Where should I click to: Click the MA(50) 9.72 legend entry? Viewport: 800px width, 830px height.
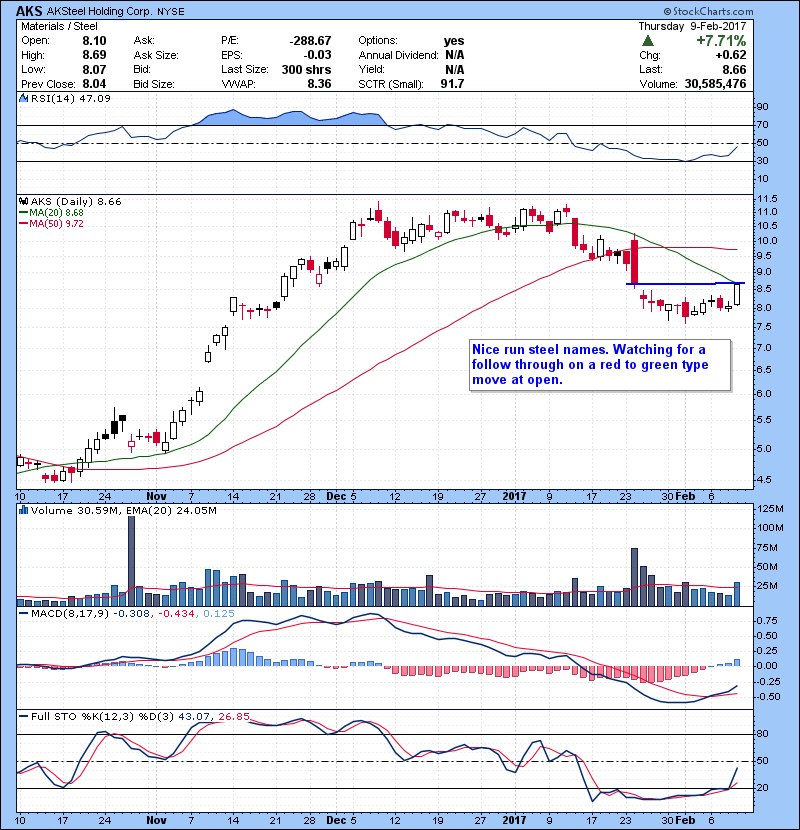click(51, 223)
